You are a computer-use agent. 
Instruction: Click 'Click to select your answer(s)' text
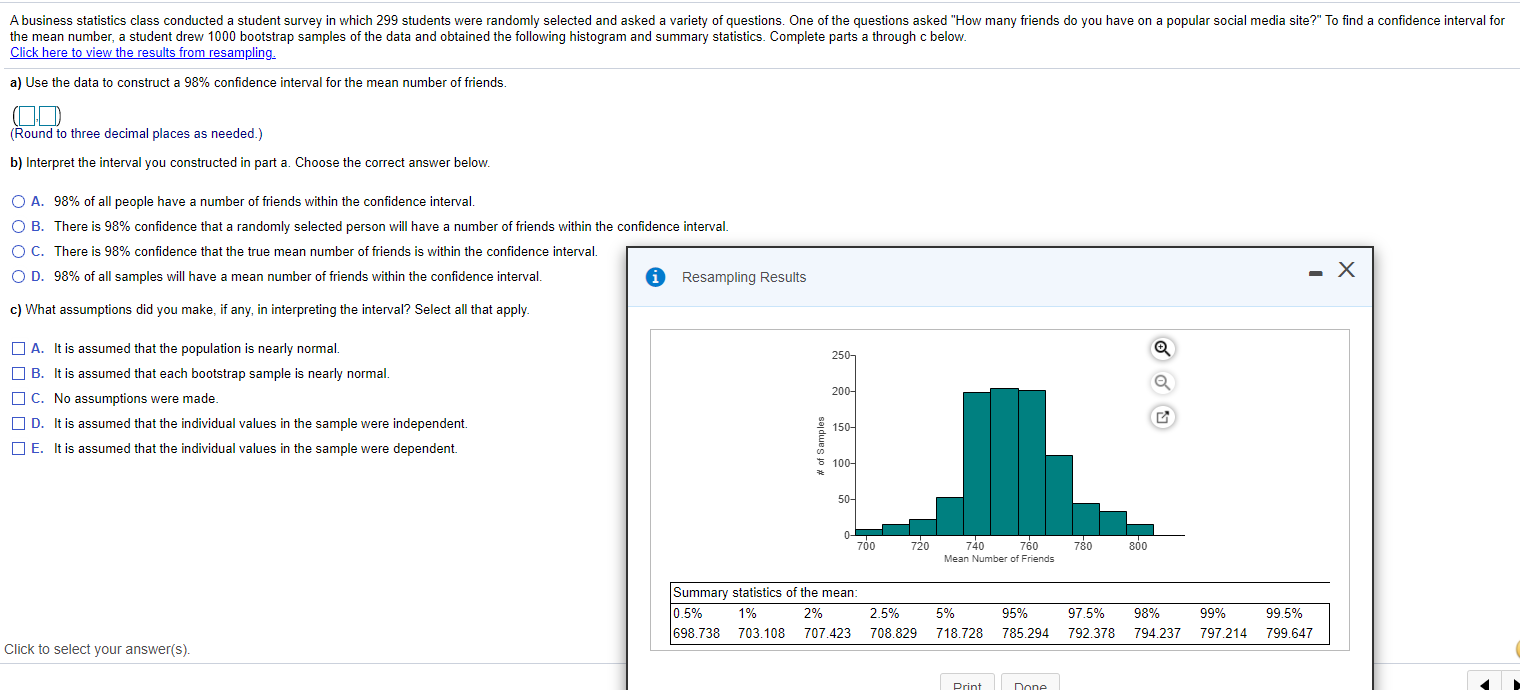(x=97, y=650)
